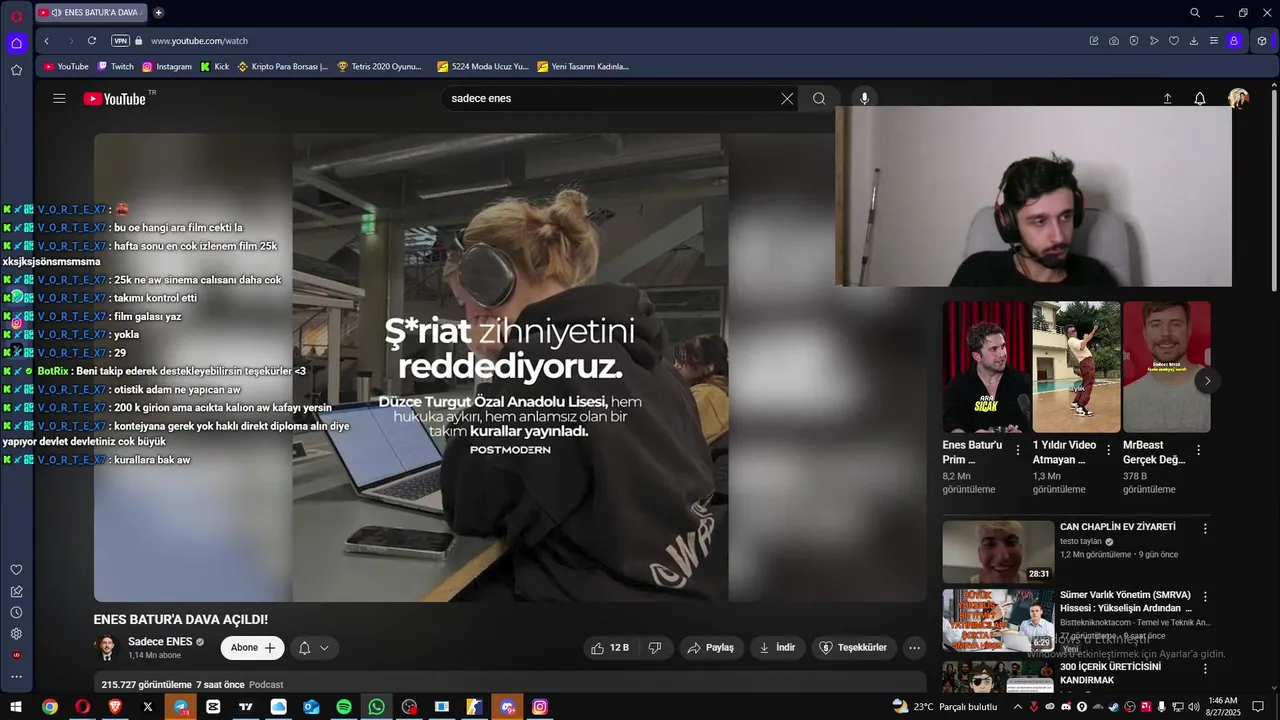
Task: Open more actions under the video
Action: coord(914,647)
